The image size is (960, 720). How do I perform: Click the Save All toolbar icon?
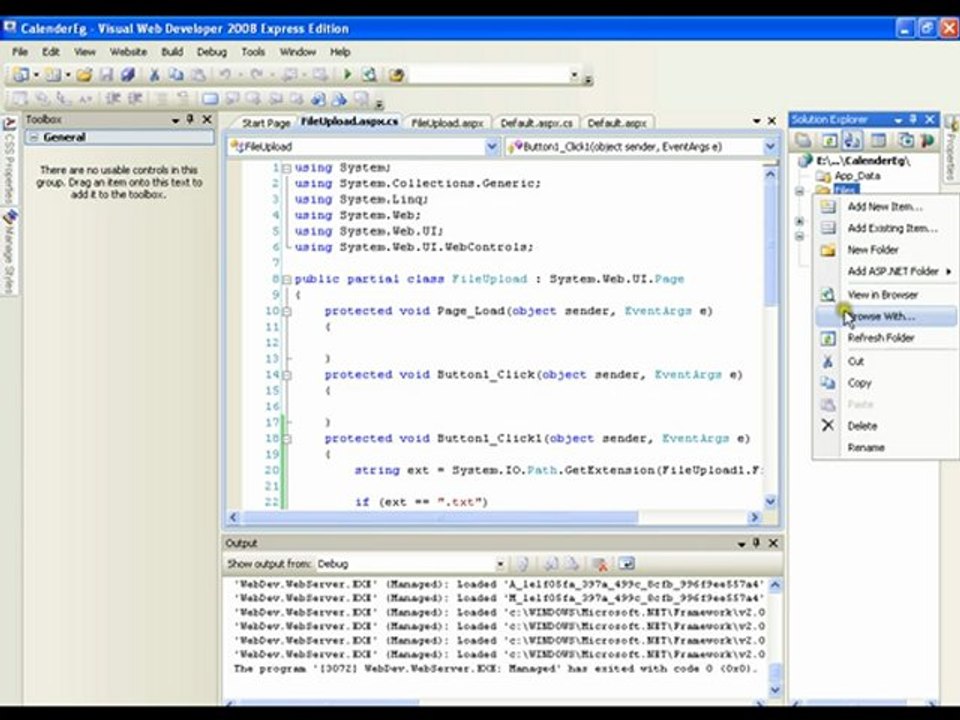pyautogui.click(x=127, y=75)
